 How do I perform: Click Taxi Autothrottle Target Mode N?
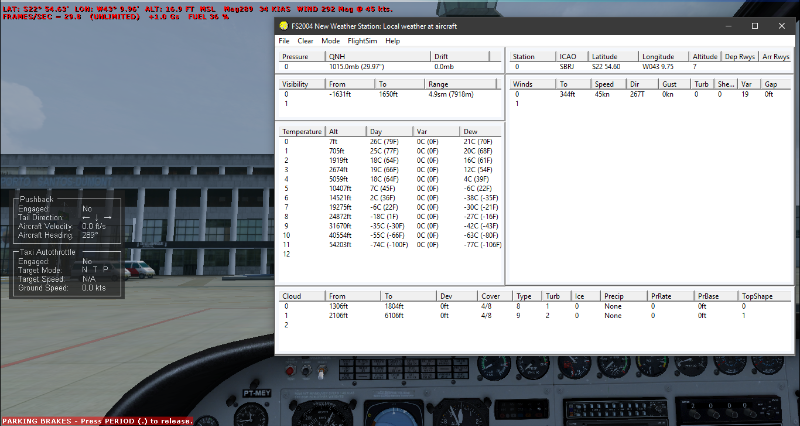coord(85,269)
